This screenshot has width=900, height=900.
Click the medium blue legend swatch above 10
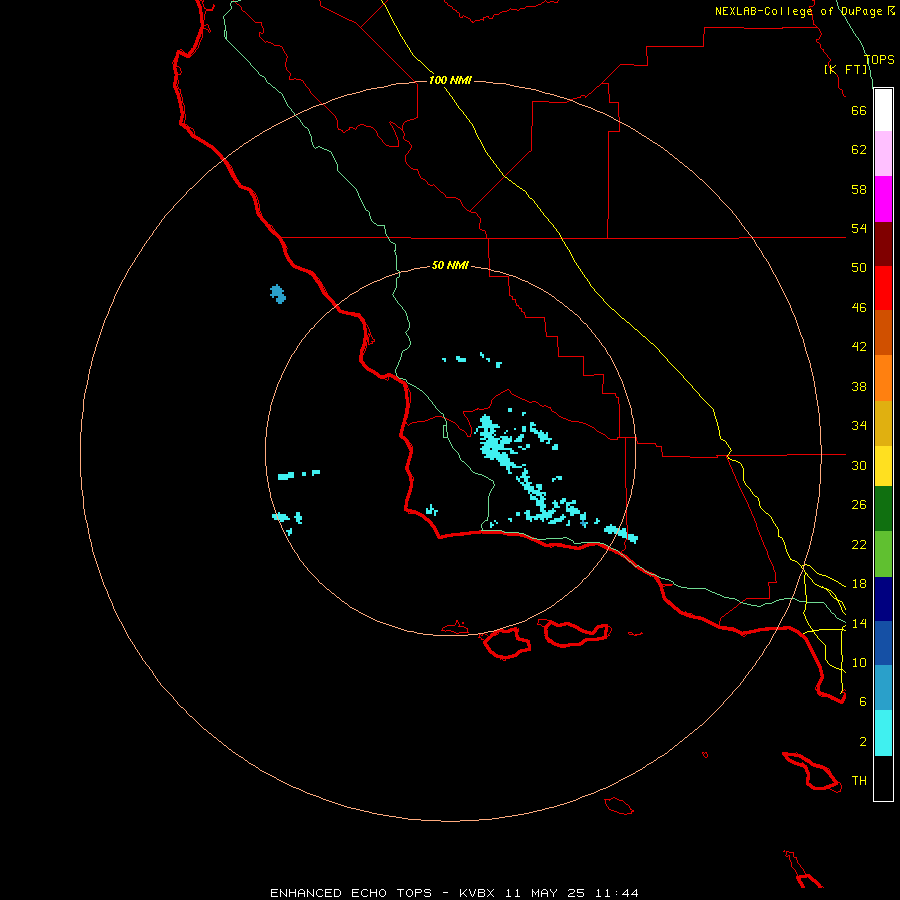883,643
